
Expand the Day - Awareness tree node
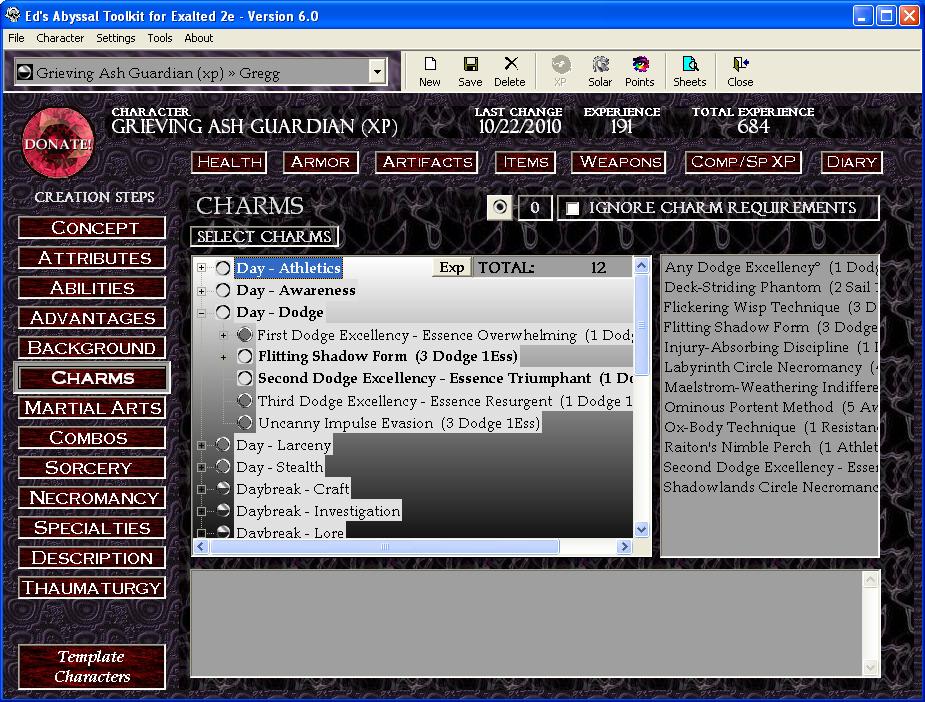[202, 291]
